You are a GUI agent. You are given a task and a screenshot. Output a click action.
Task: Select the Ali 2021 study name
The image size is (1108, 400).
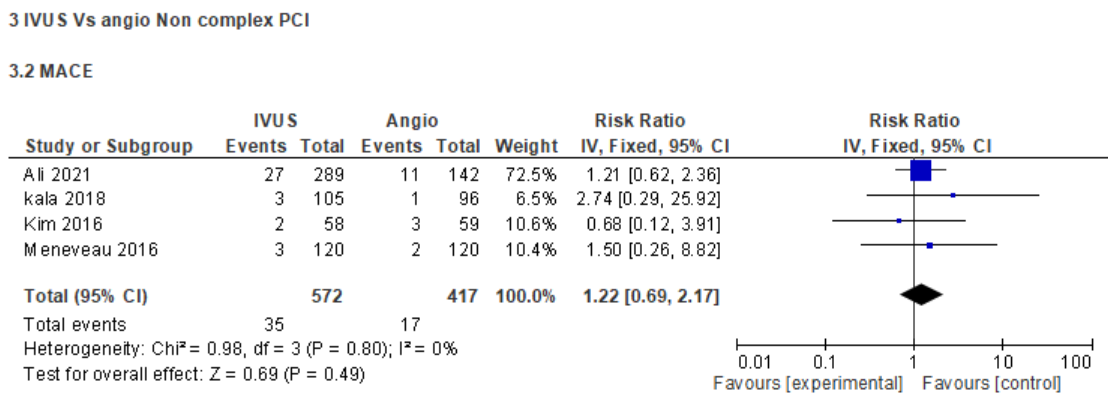click(46, 171)
